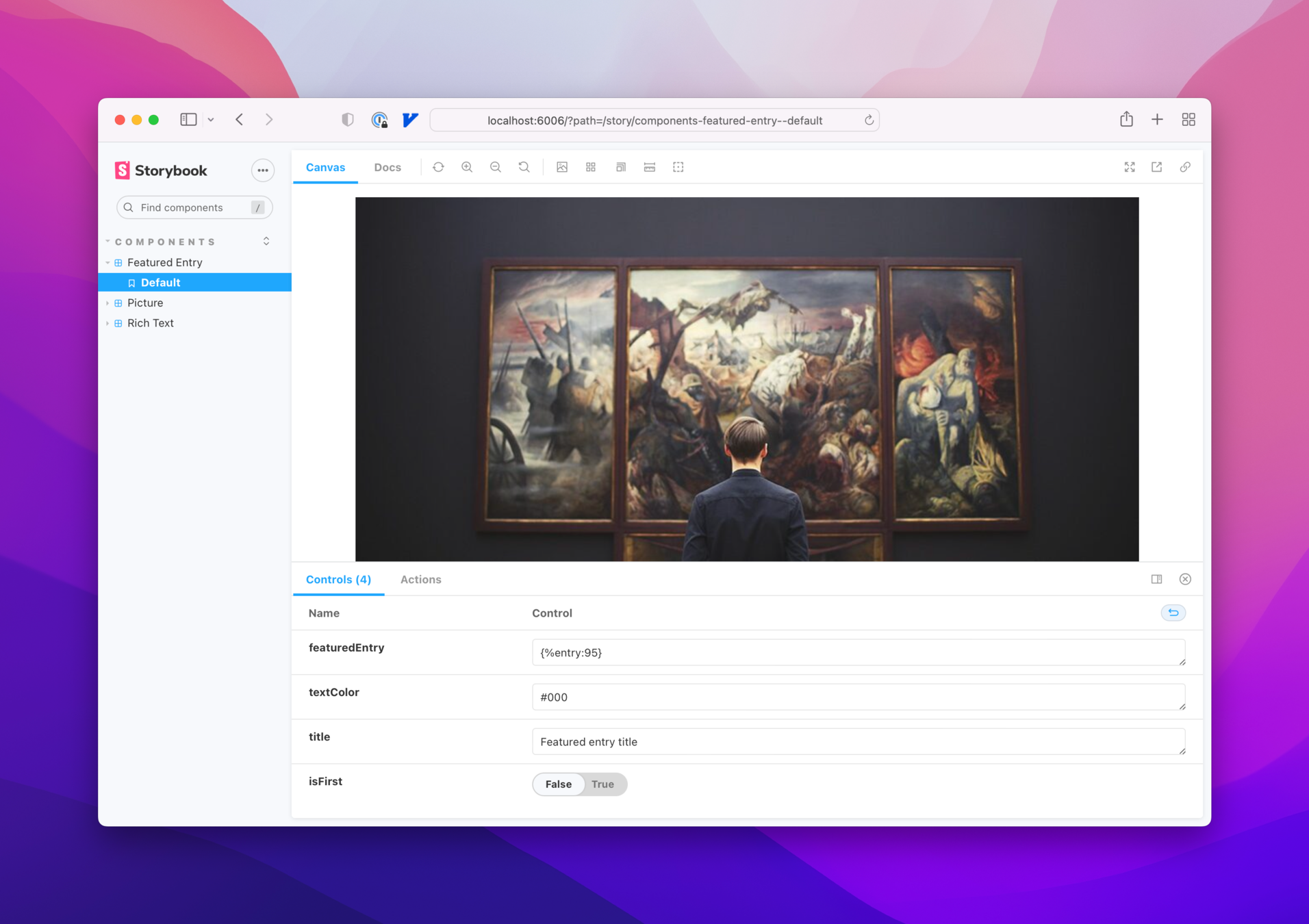This screenshot has width=1309, height=924.
Task: Open Storybook options menu
Action: click(263, 170)
